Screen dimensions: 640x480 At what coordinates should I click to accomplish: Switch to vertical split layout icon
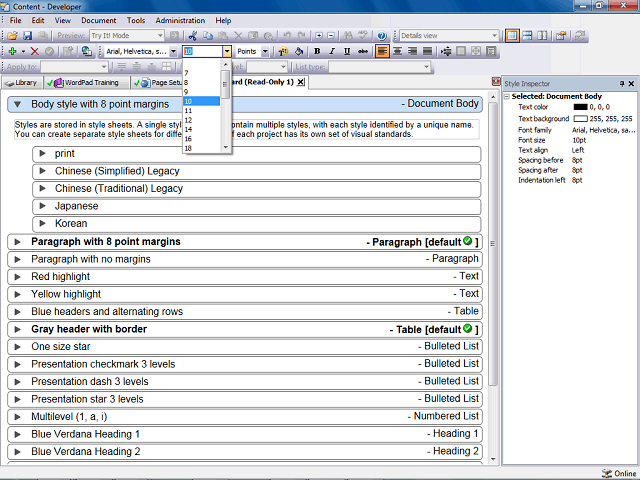[542, 36]
